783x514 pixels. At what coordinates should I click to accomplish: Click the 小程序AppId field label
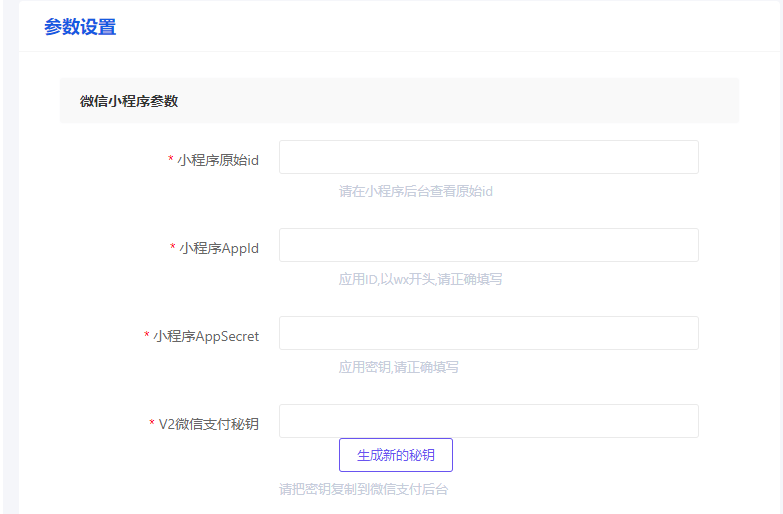pos(219,248)
